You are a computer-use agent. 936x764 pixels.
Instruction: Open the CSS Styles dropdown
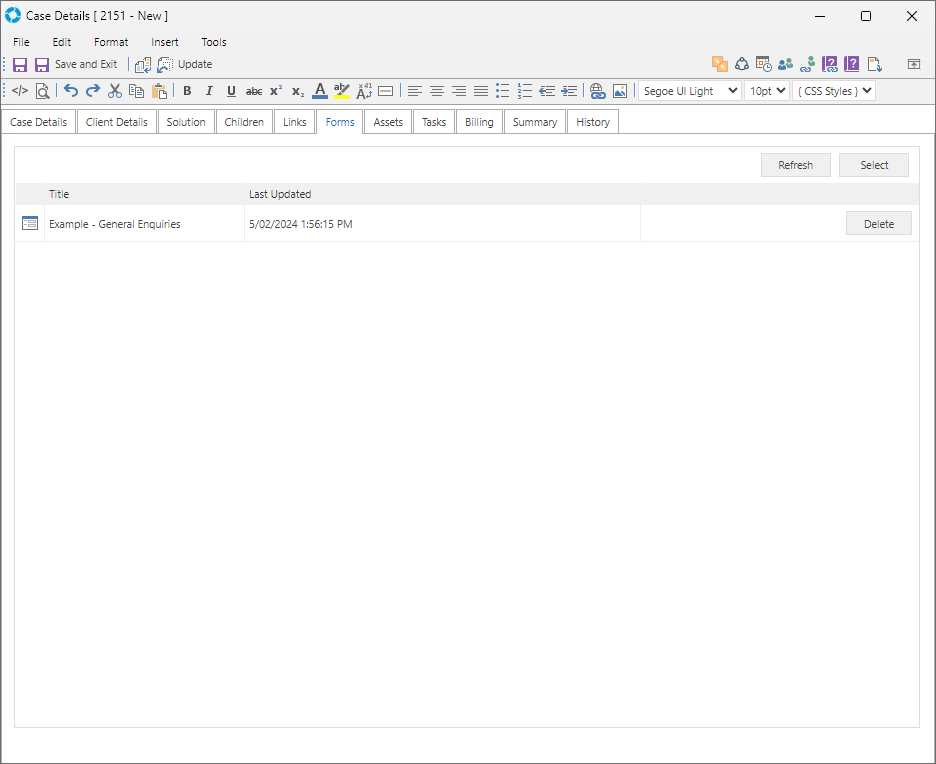tap(833, 91)
